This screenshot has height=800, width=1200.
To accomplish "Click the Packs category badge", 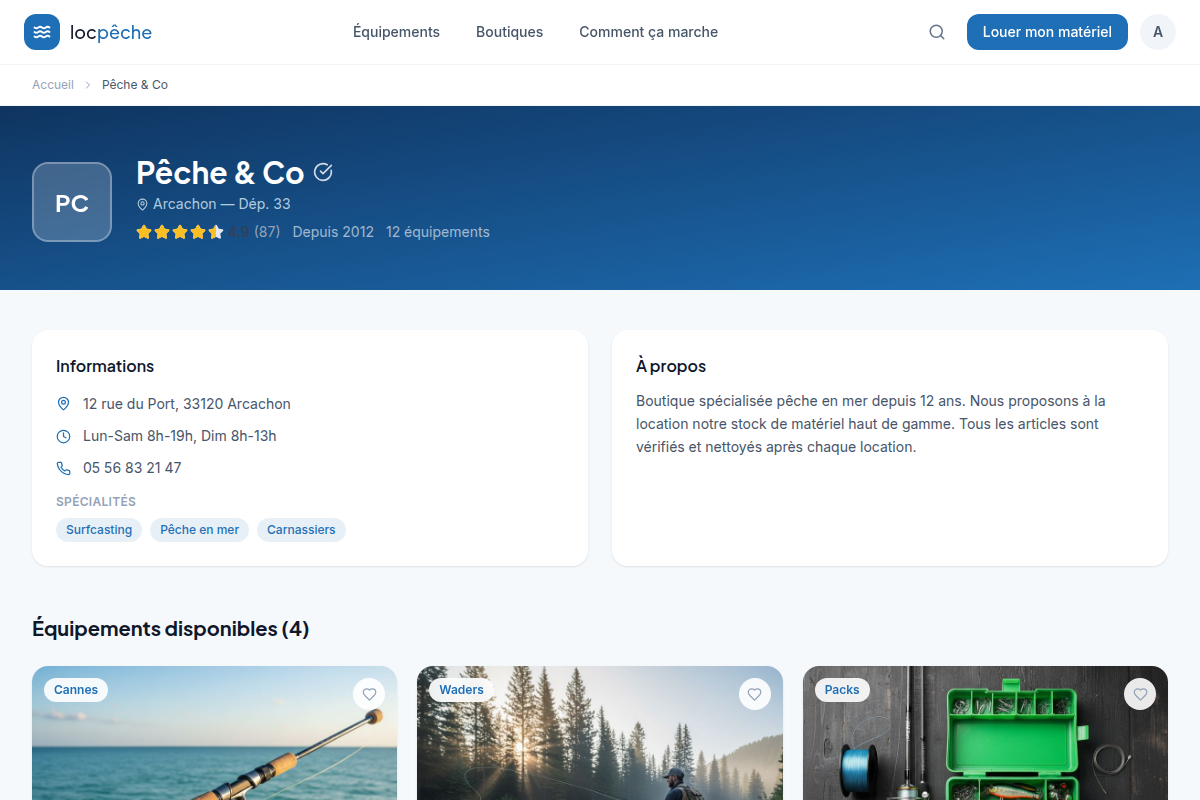I will click(x=842, y=690).
